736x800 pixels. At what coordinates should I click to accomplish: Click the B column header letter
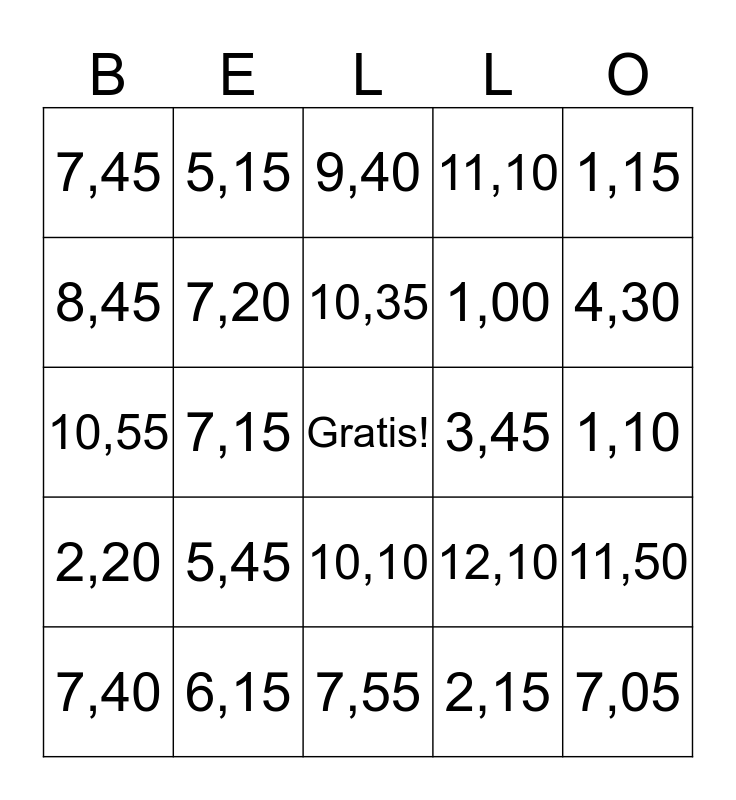[108, 76]
